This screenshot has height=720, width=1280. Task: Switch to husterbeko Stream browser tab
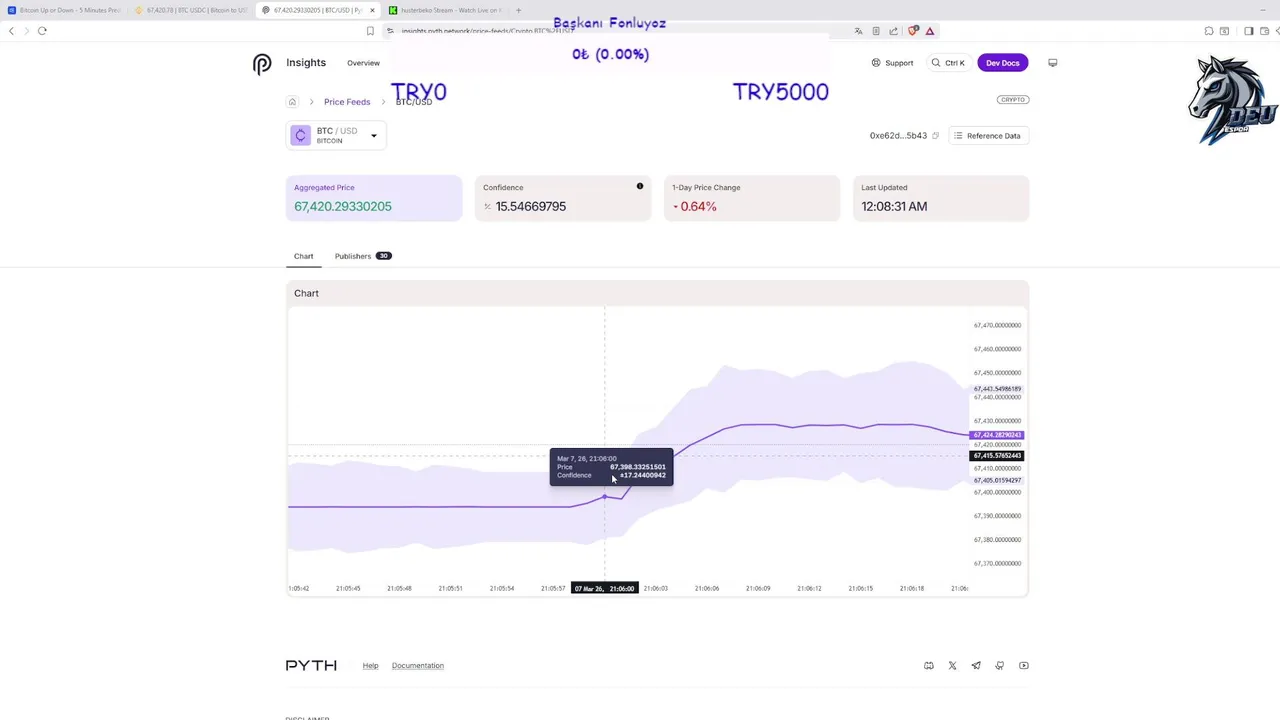[x=446, y=10]
